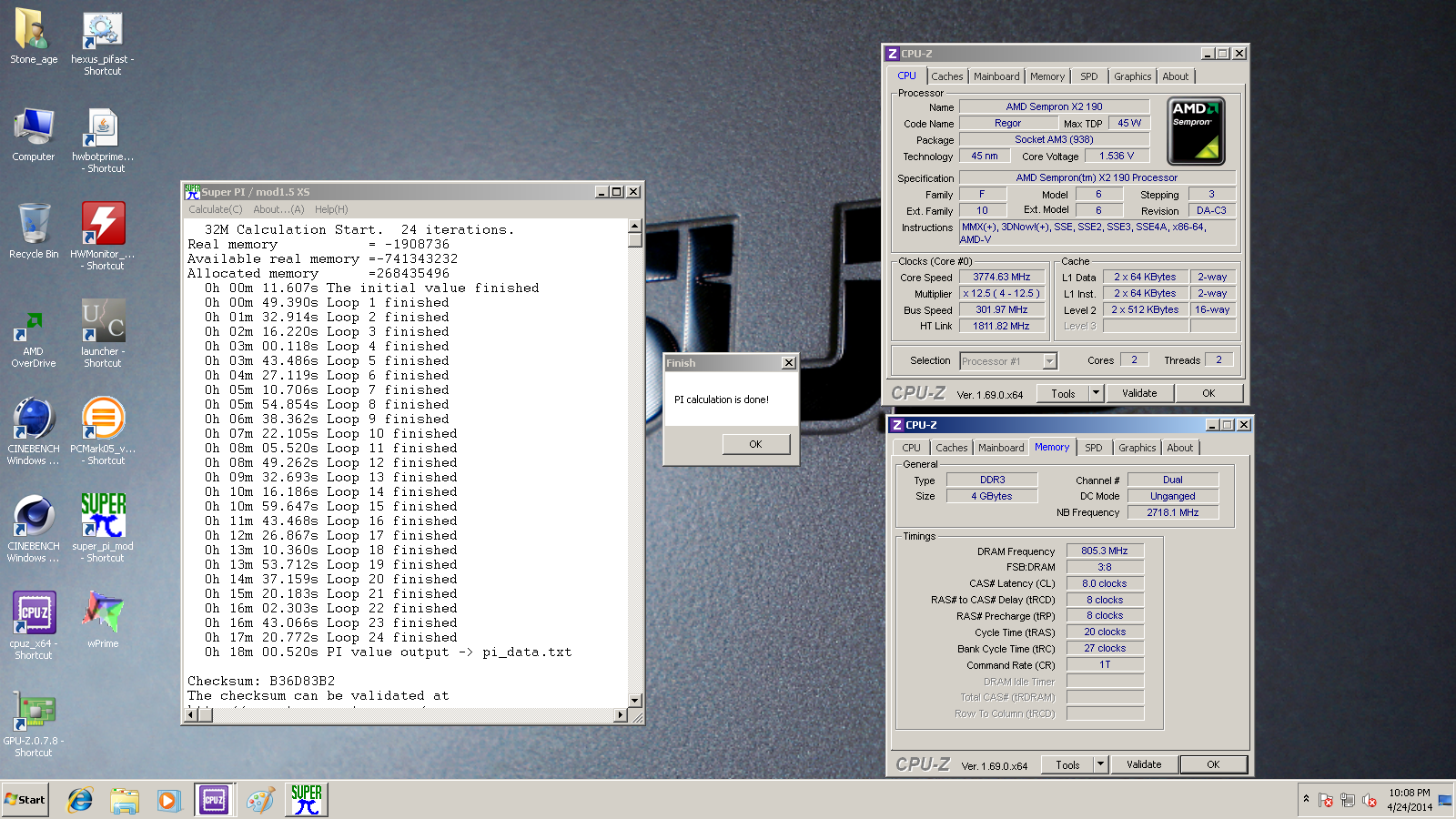The image size is (1456, 819).
Task: Click Super PI scroll down arrow
Action: (634, 701)
